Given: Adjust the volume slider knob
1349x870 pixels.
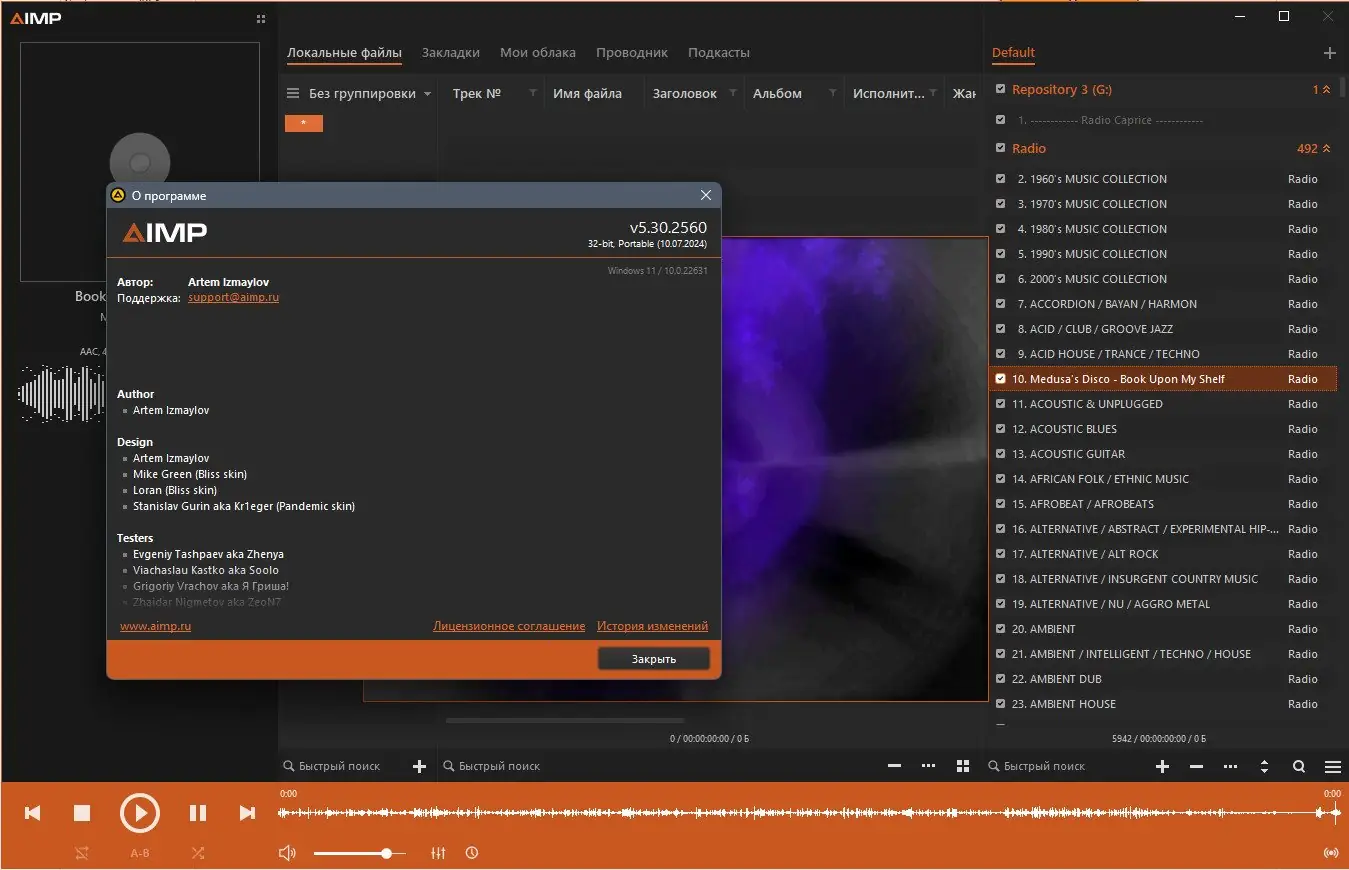Looking at the screenshot, I should [386, 853].
